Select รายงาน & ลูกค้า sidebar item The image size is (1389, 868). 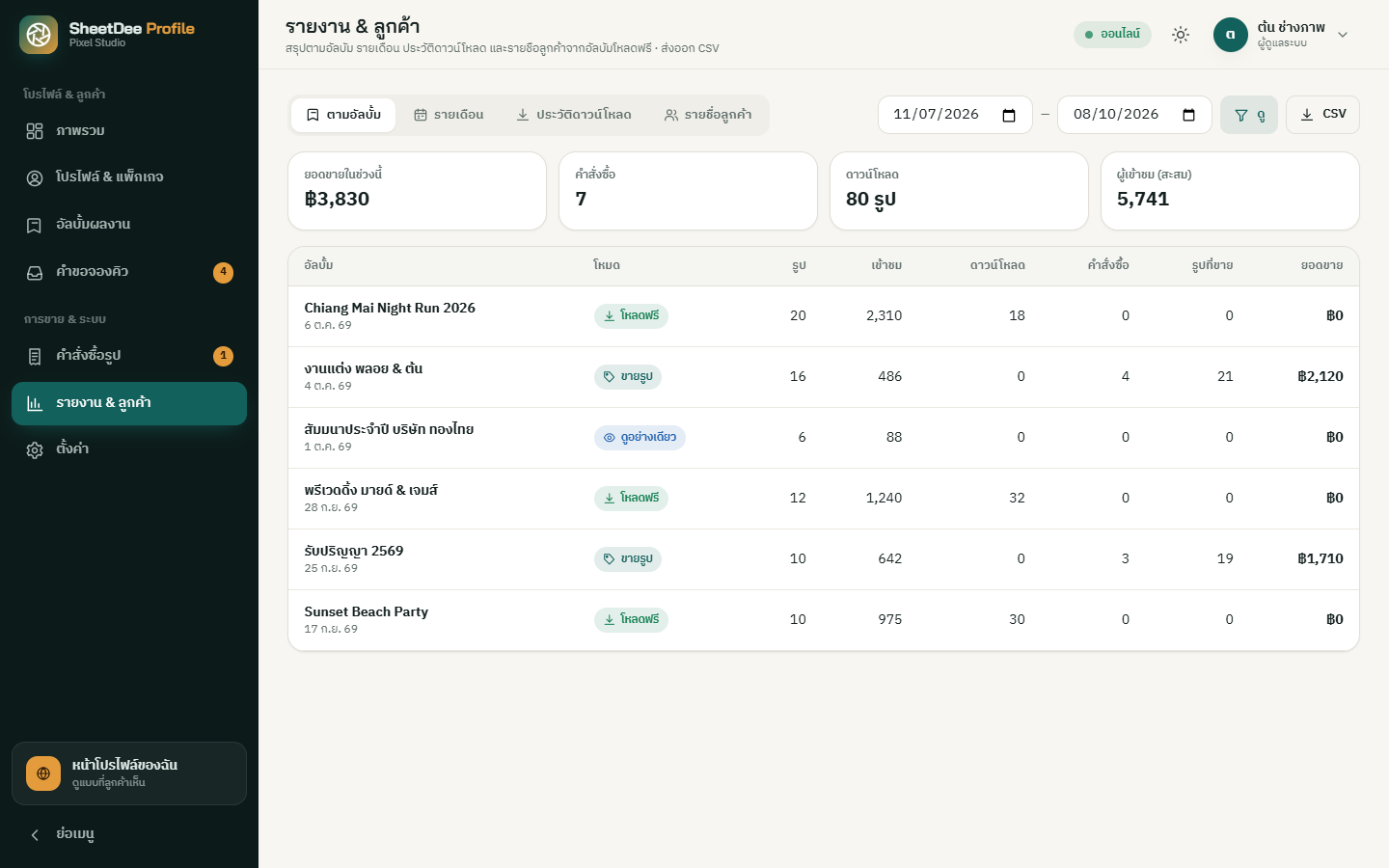pyautogui.click(x=129, y=403)
